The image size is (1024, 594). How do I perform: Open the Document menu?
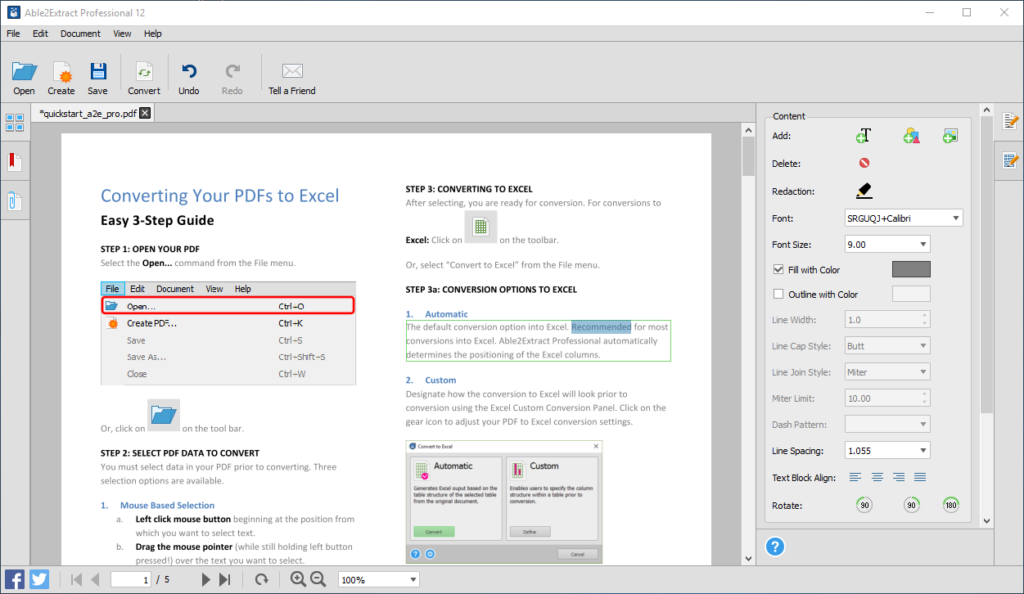click(x=80, y=33)
